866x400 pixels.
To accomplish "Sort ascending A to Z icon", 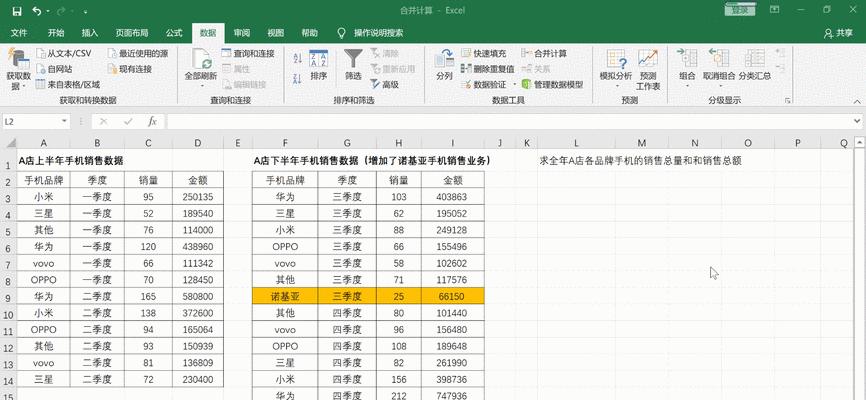I will [x=297, y=59].
